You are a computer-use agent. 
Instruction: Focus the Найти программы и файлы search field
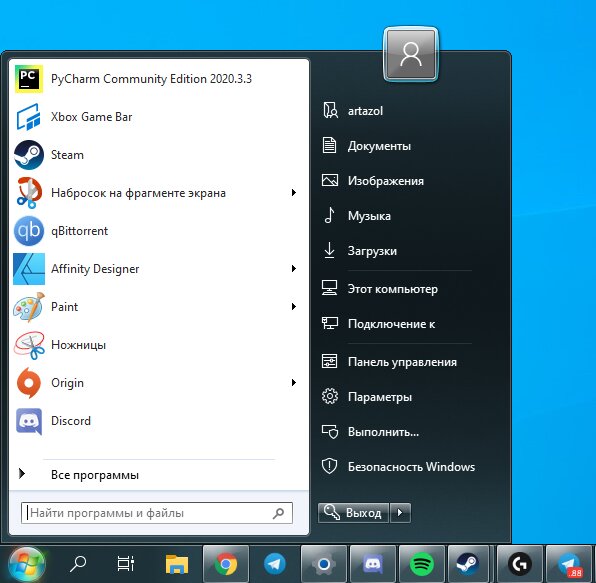coord(157,513)
